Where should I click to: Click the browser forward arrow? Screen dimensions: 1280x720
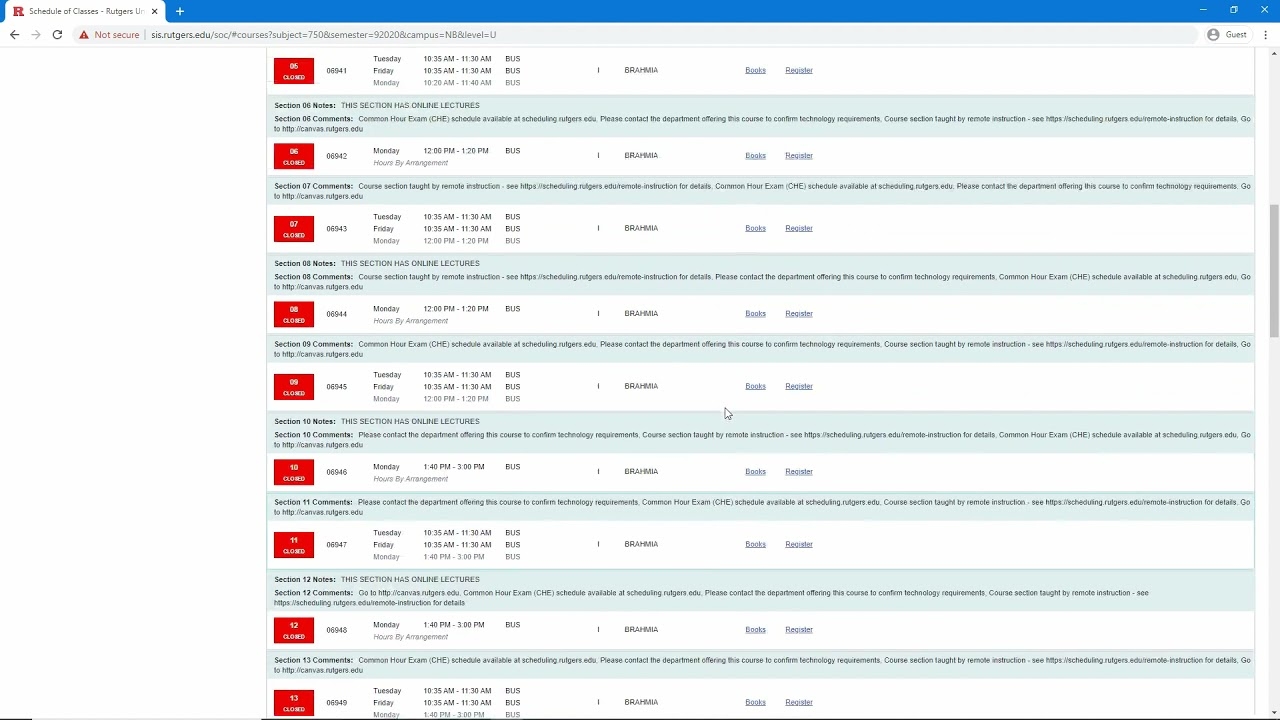point(36,35)
